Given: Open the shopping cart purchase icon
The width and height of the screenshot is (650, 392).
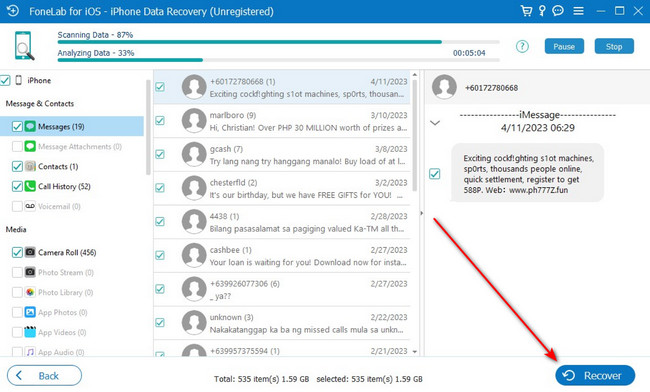Looking at the screenshot, I should [526, 11].
